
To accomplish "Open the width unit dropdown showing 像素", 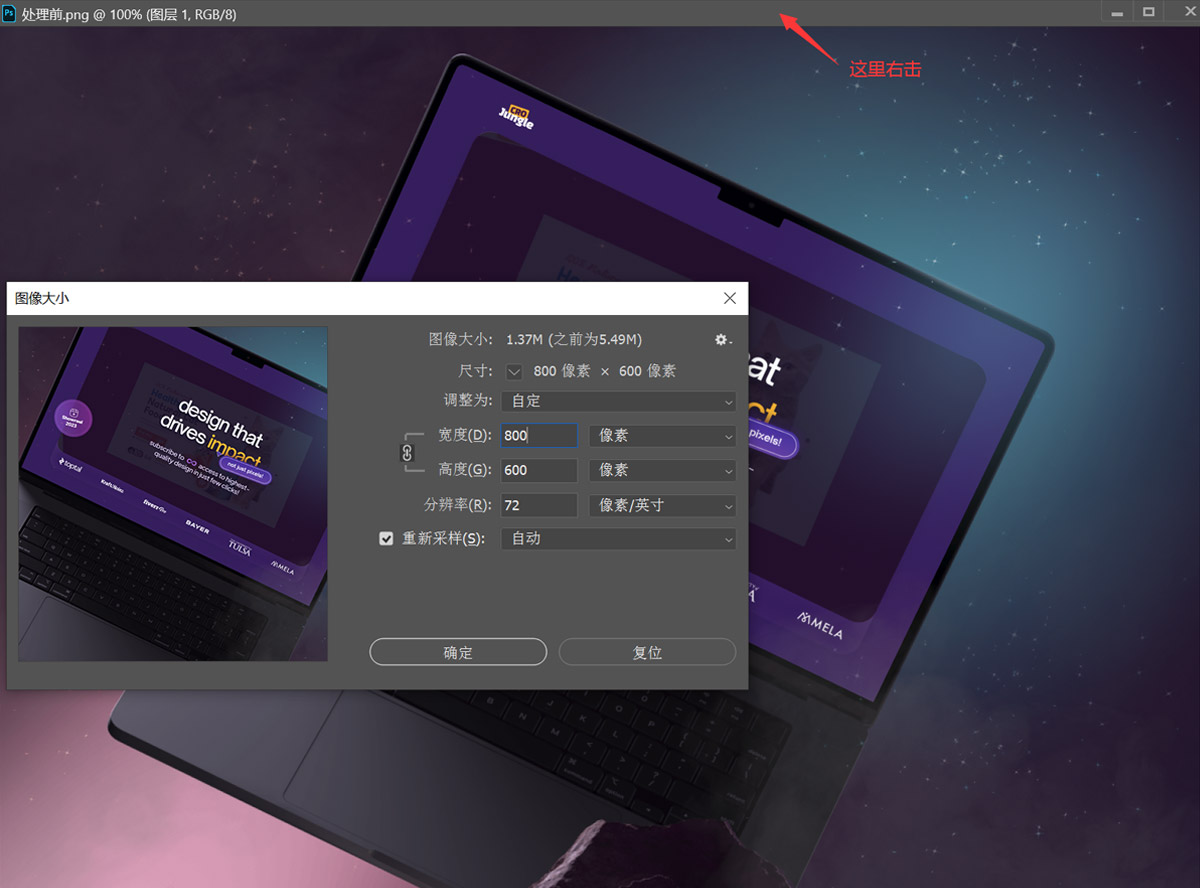I will [662, 436].
